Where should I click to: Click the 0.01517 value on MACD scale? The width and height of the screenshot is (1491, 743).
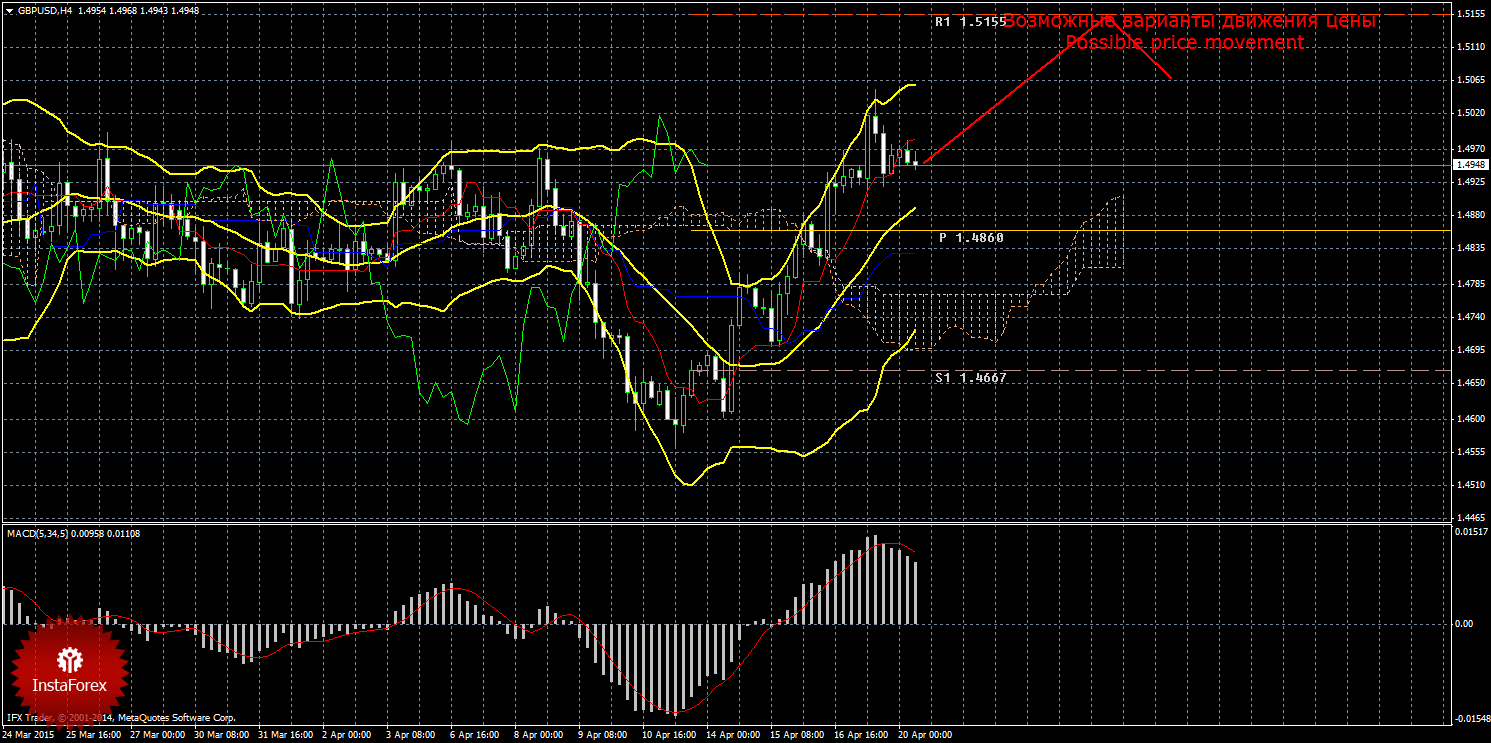[1468, 532]
